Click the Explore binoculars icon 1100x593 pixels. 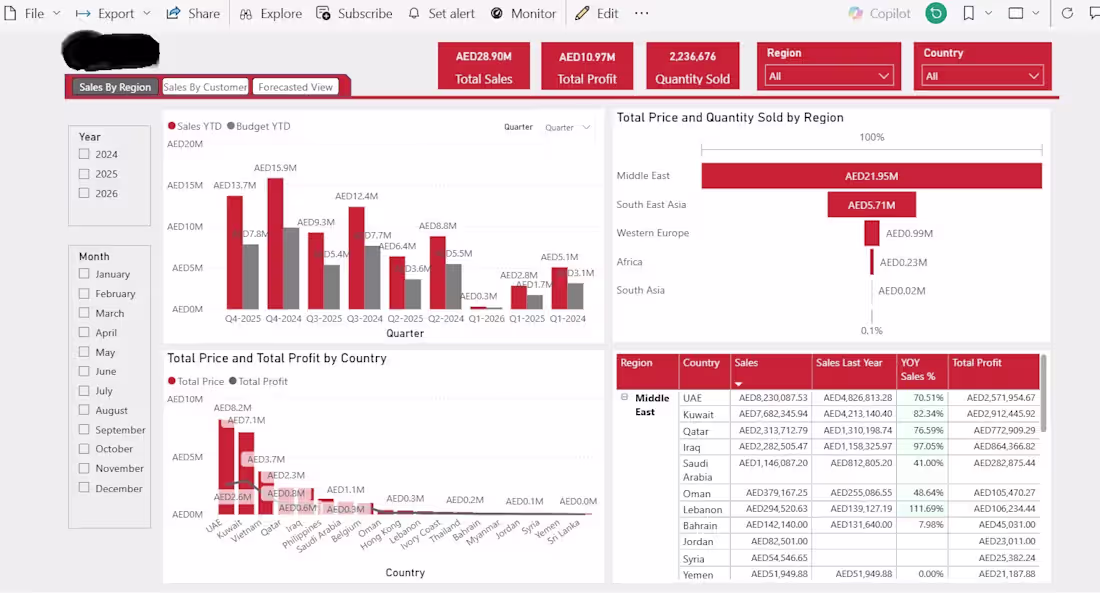coord(246,13)
